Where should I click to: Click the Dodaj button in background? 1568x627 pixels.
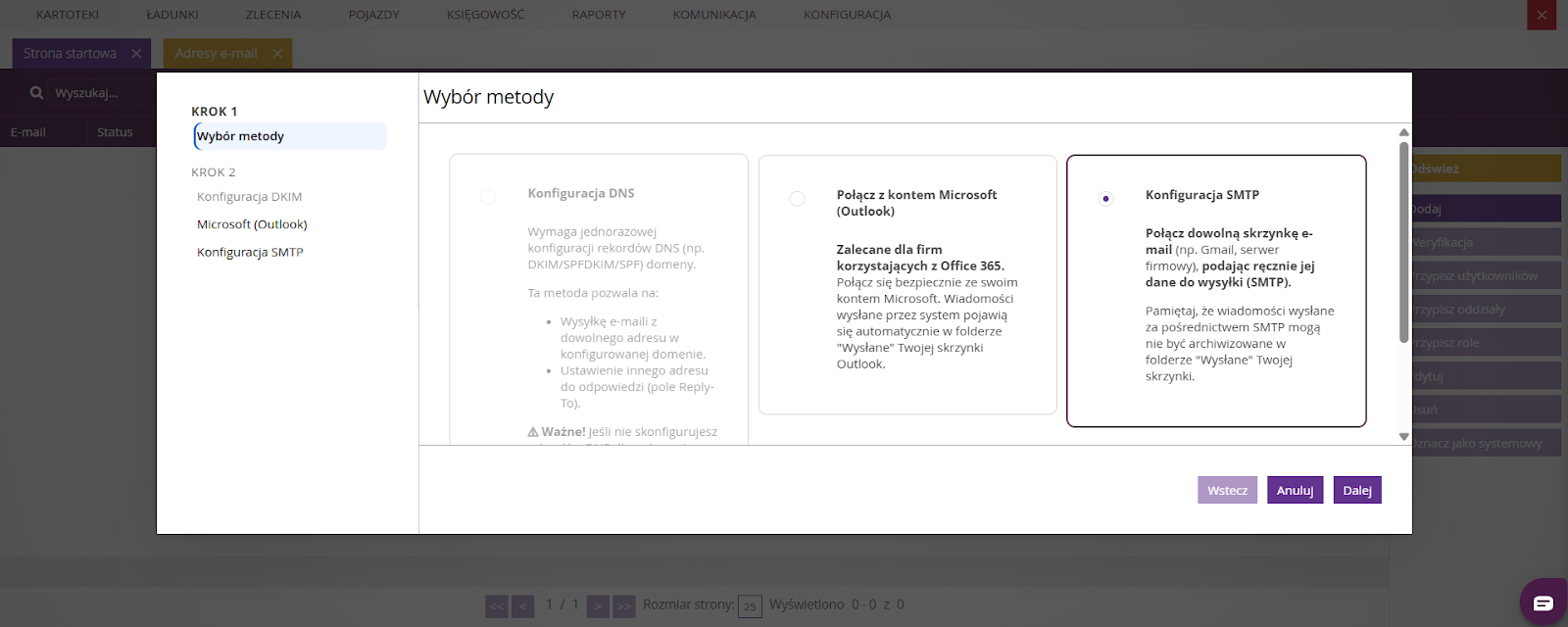[1485, 209]
